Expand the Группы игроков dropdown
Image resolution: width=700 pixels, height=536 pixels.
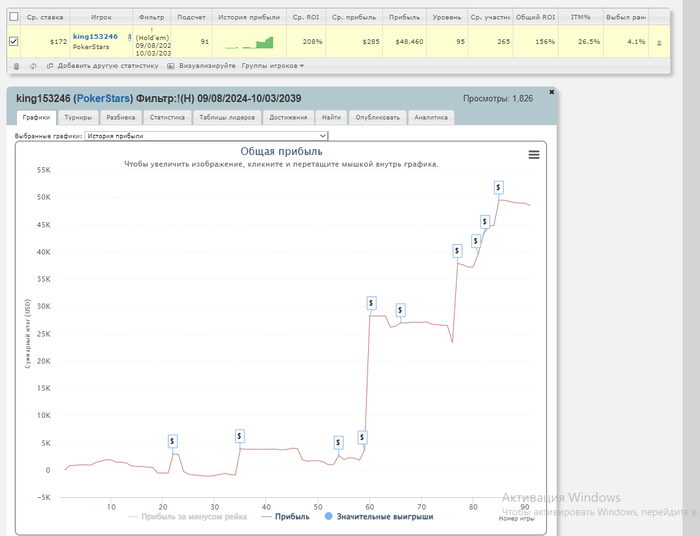click(x=273, y=66)
